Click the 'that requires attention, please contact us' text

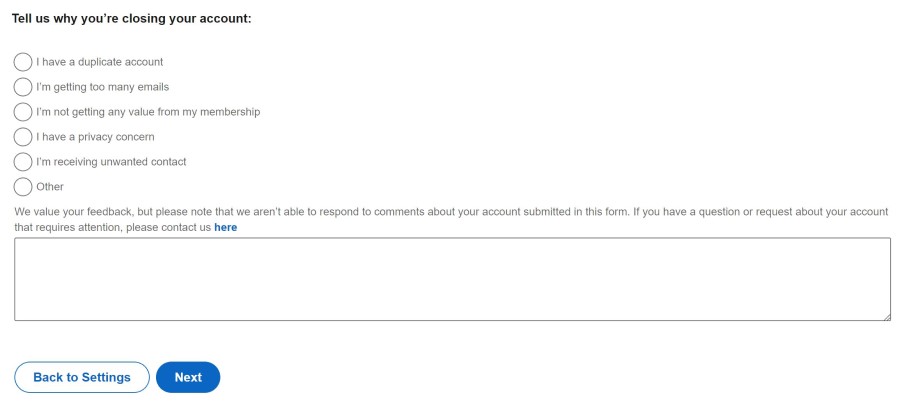coord(112,227)
